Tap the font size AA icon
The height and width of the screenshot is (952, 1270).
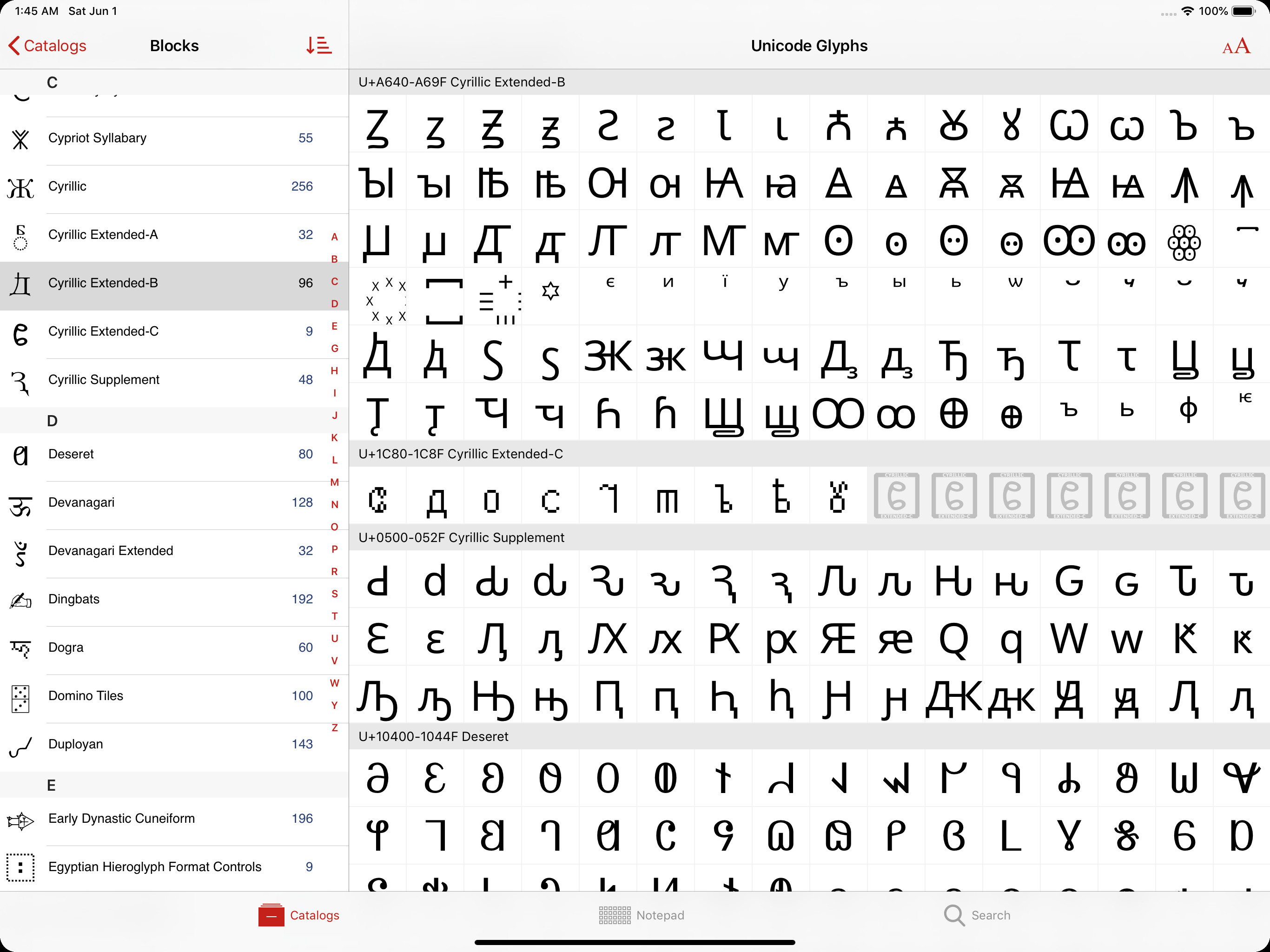tap(1236, 46)
